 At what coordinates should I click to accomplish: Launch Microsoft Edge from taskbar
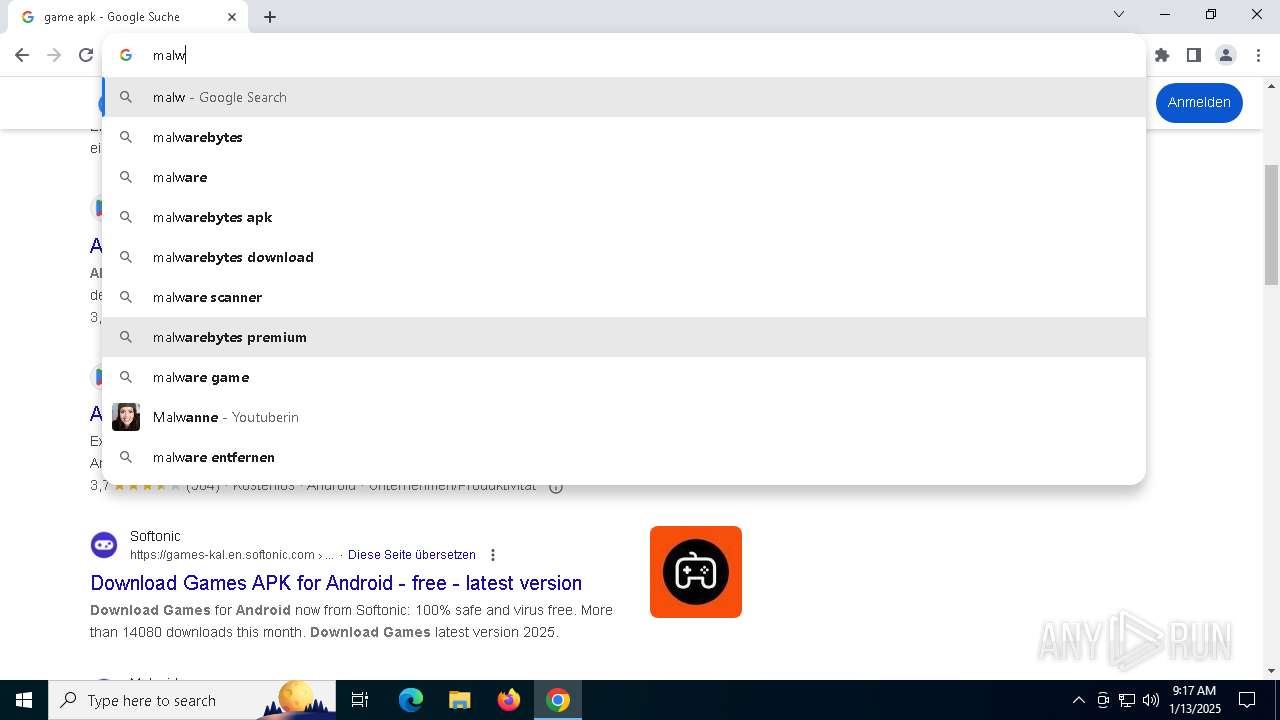coord(411,700)
